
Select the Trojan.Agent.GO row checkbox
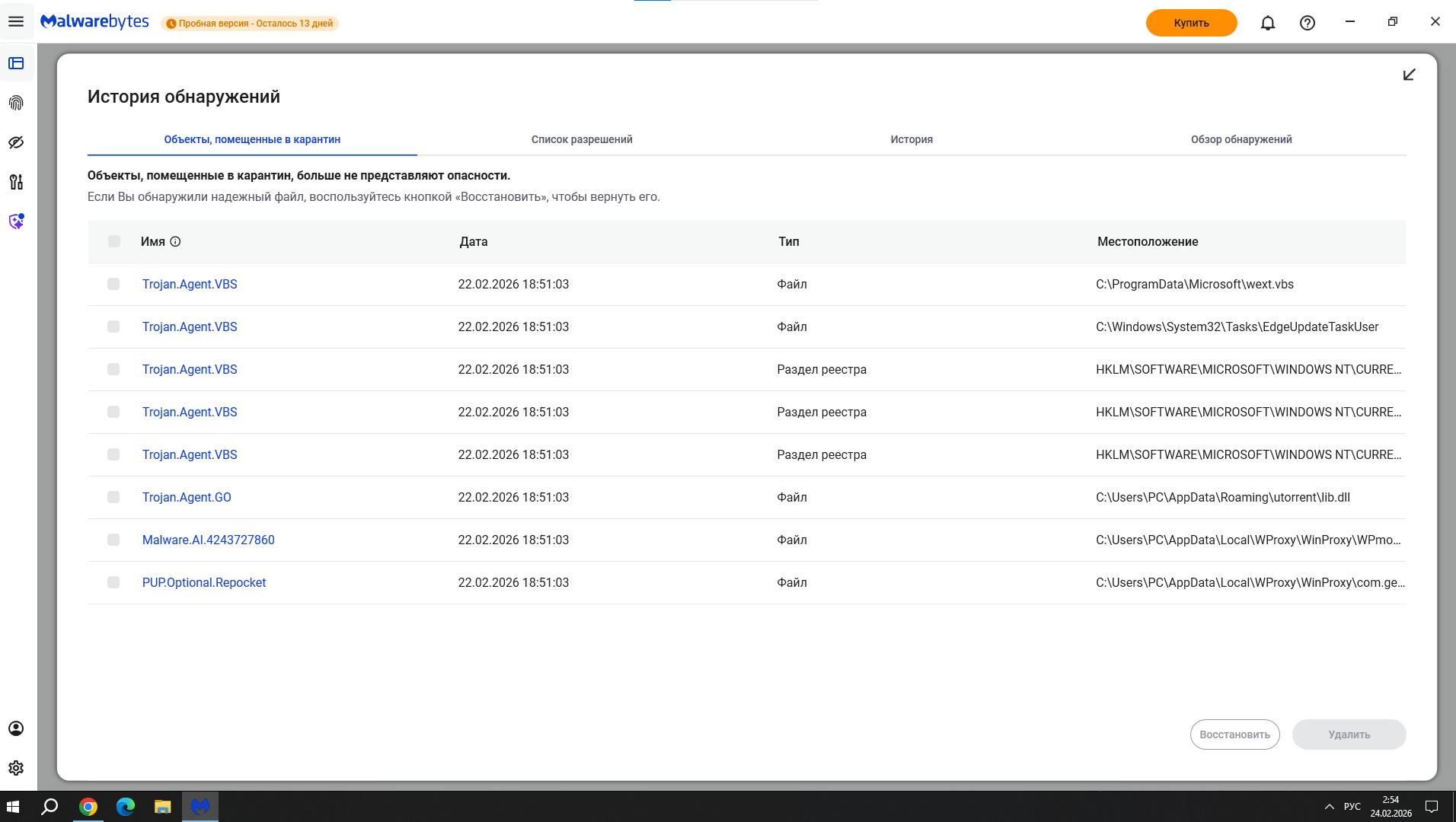[113, 497]
